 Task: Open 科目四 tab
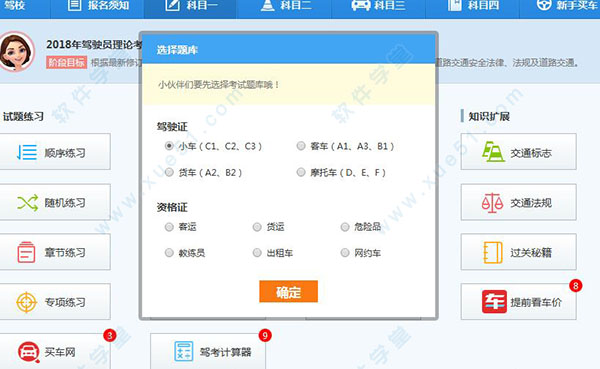point(472,8)
